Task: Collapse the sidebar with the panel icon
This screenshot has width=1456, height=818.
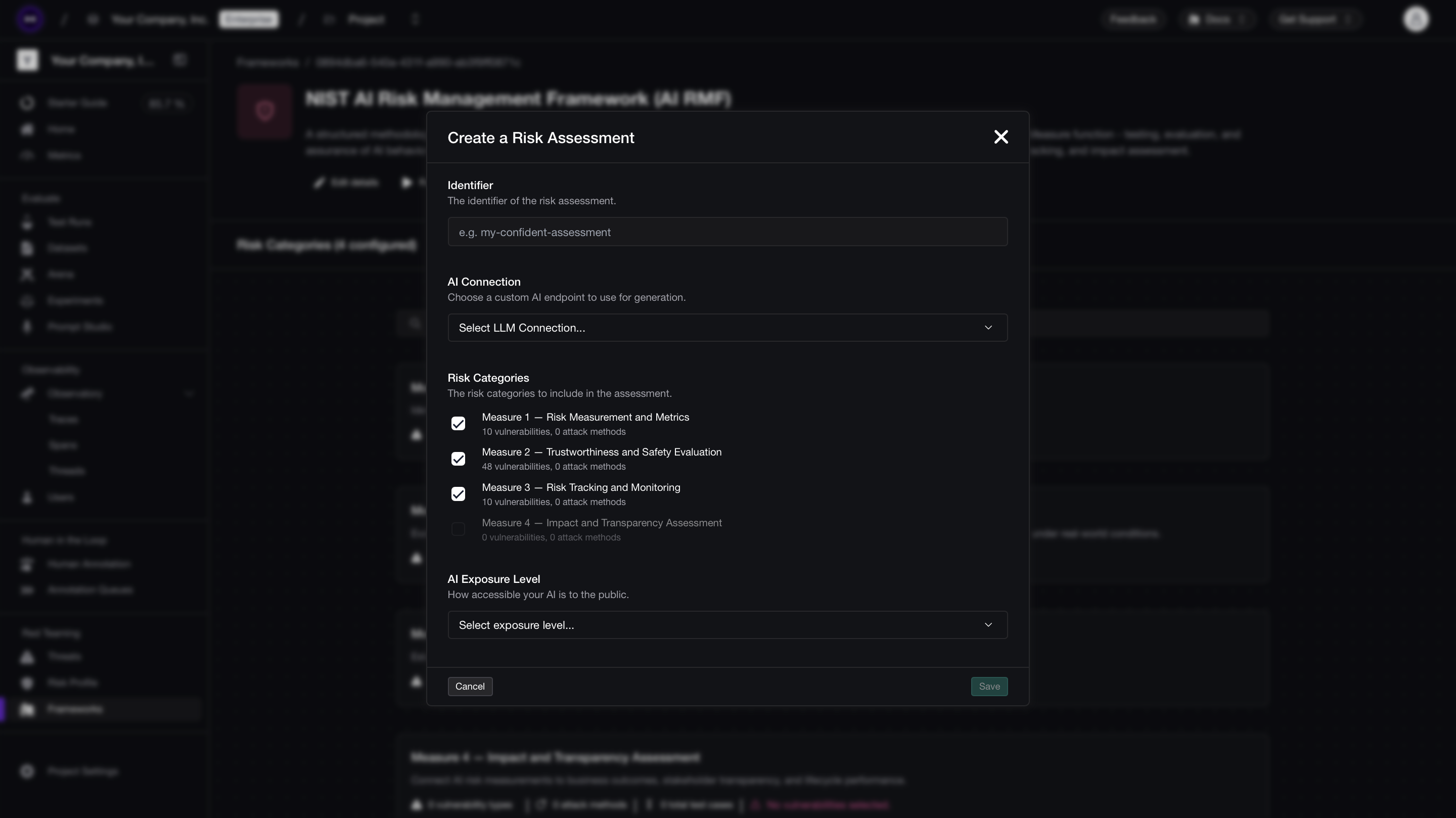Action: pyautogui.click(x=180, y=60)
